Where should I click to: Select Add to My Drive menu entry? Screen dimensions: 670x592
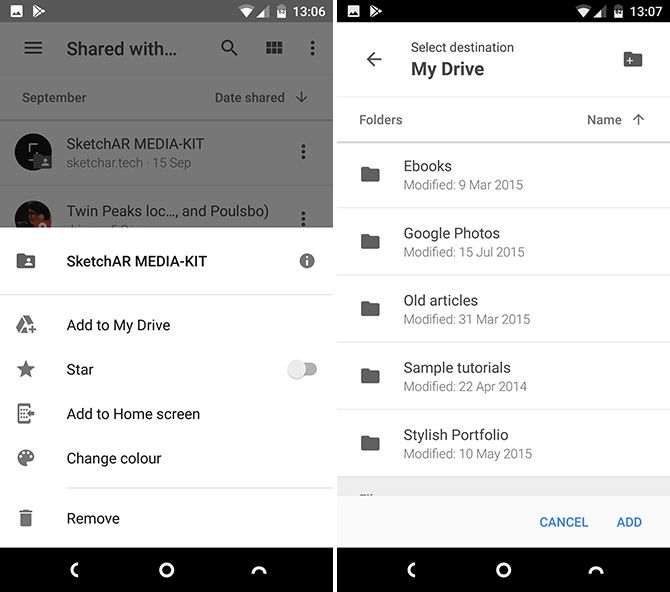pyautogui.click(x=166, y=325)
